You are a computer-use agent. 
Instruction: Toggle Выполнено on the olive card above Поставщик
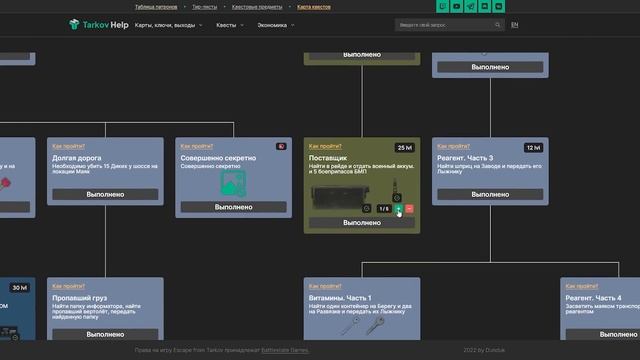pyautogui.click(x=362, y=55)
